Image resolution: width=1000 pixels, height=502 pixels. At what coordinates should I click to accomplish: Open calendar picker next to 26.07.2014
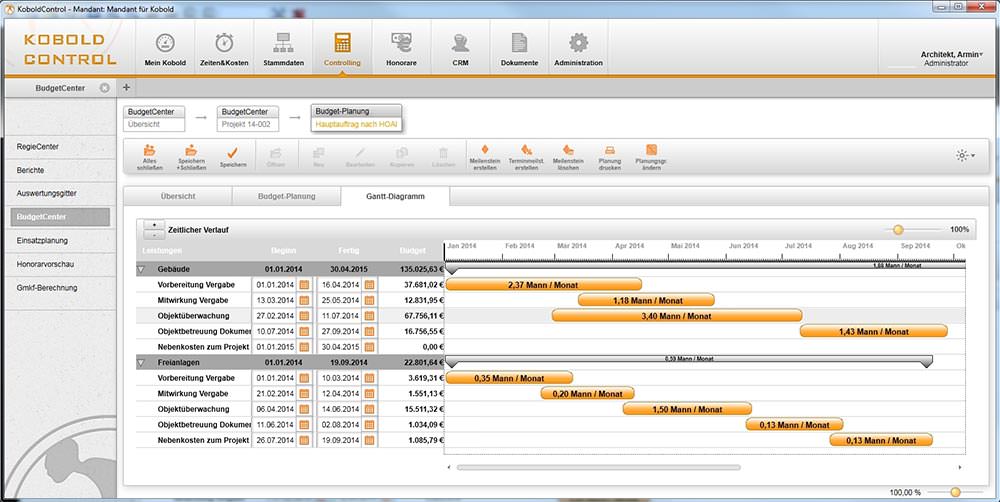click(304, 440)
